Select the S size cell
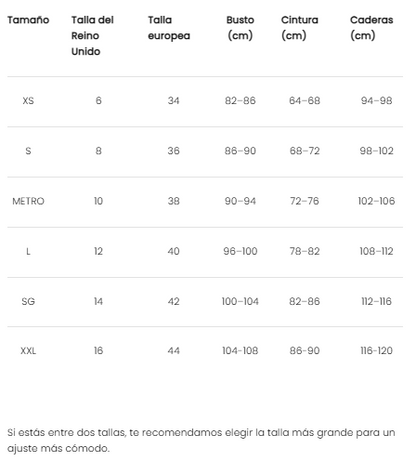 pyautogui.click(x=28, y=151)
